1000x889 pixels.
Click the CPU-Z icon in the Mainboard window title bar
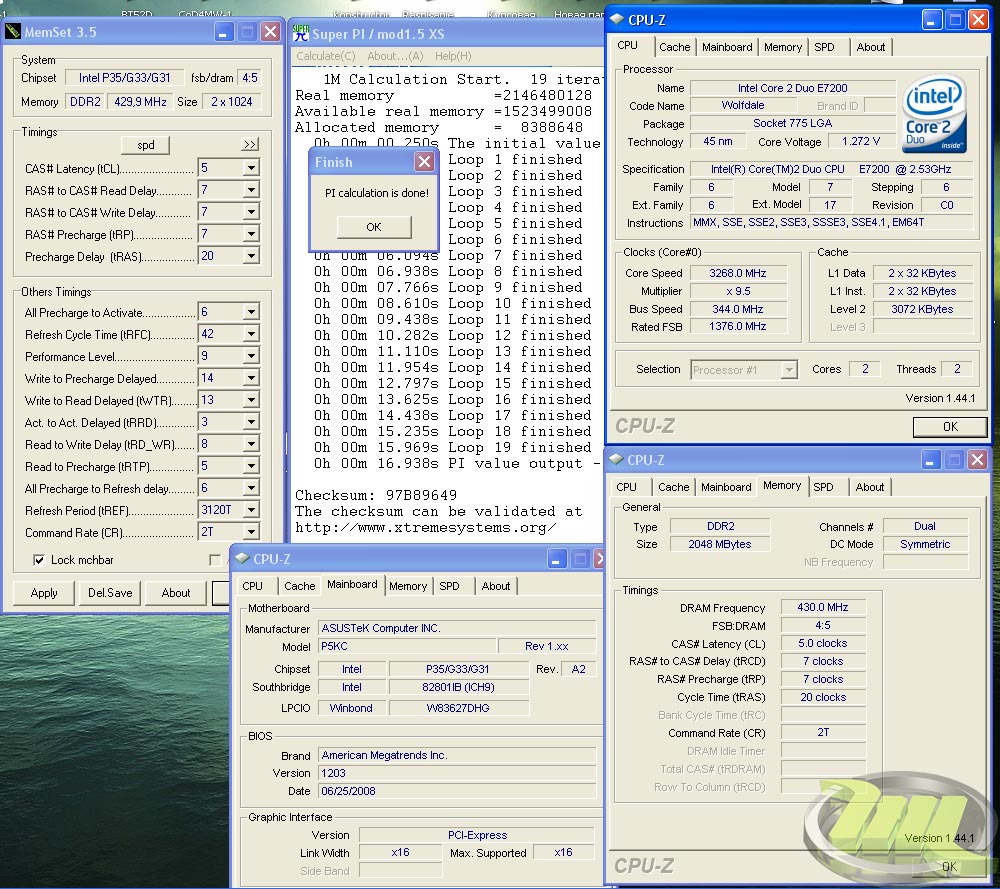coord(242,559)
